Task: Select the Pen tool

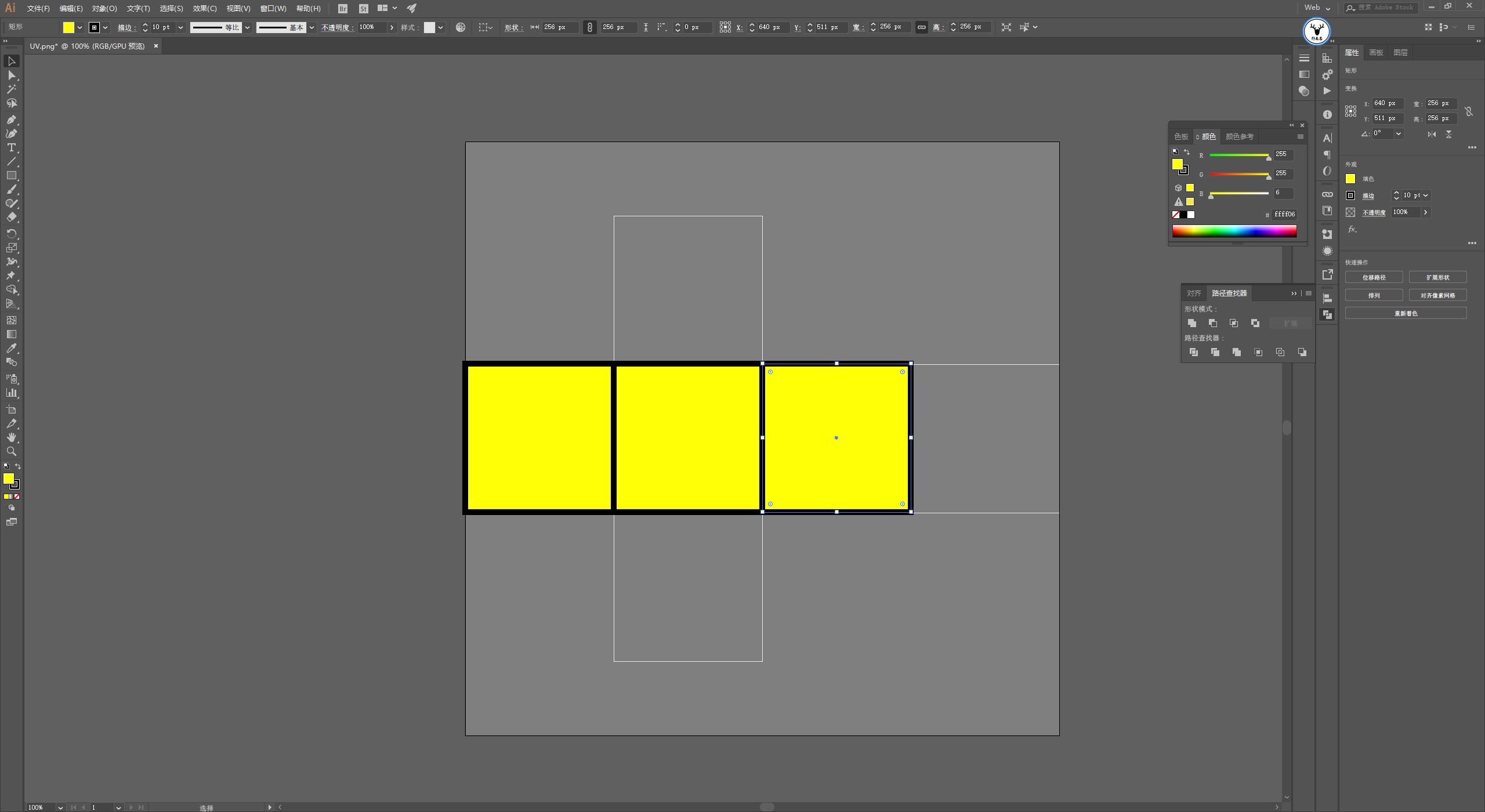Action: tap(11, 119)
